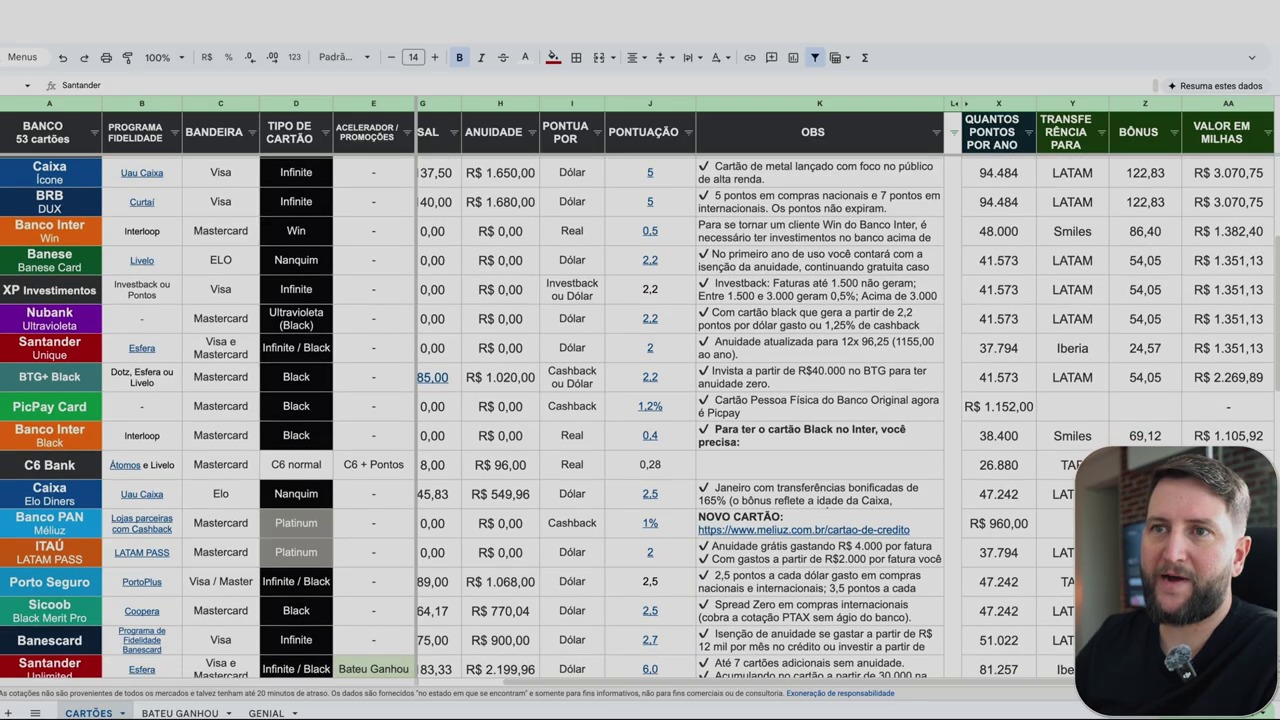Open the Curtaí link in BRB row

142,202
